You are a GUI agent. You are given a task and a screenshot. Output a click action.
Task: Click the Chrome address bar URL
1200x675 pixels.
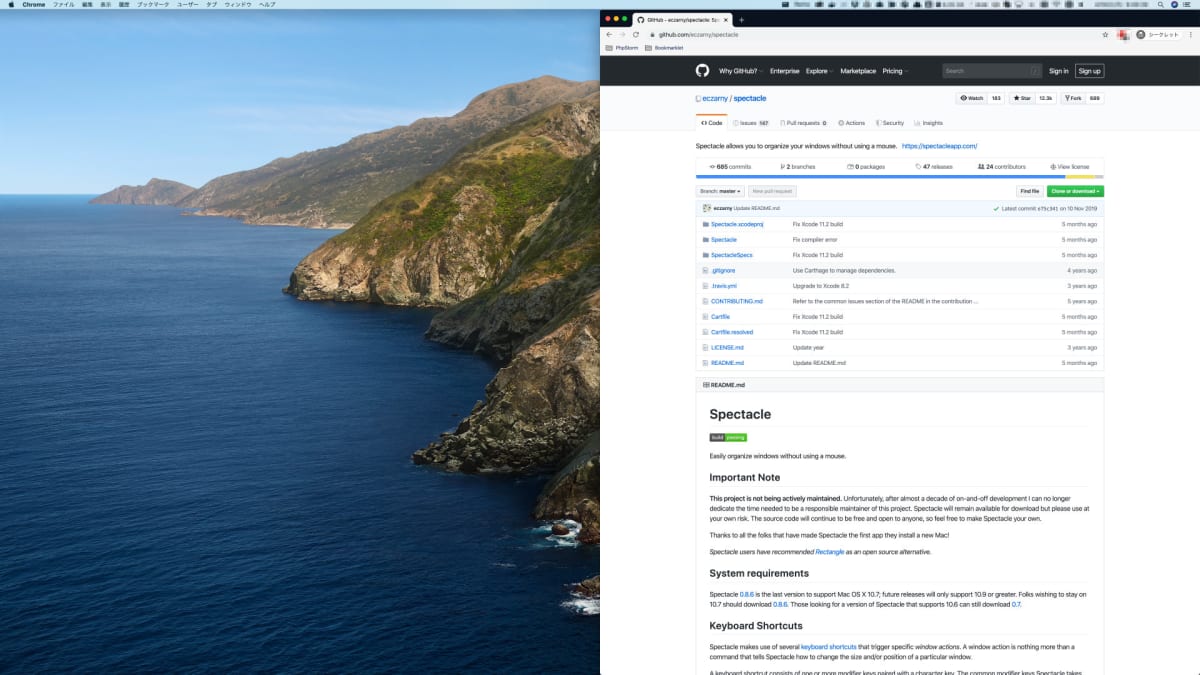coord(698,34)
